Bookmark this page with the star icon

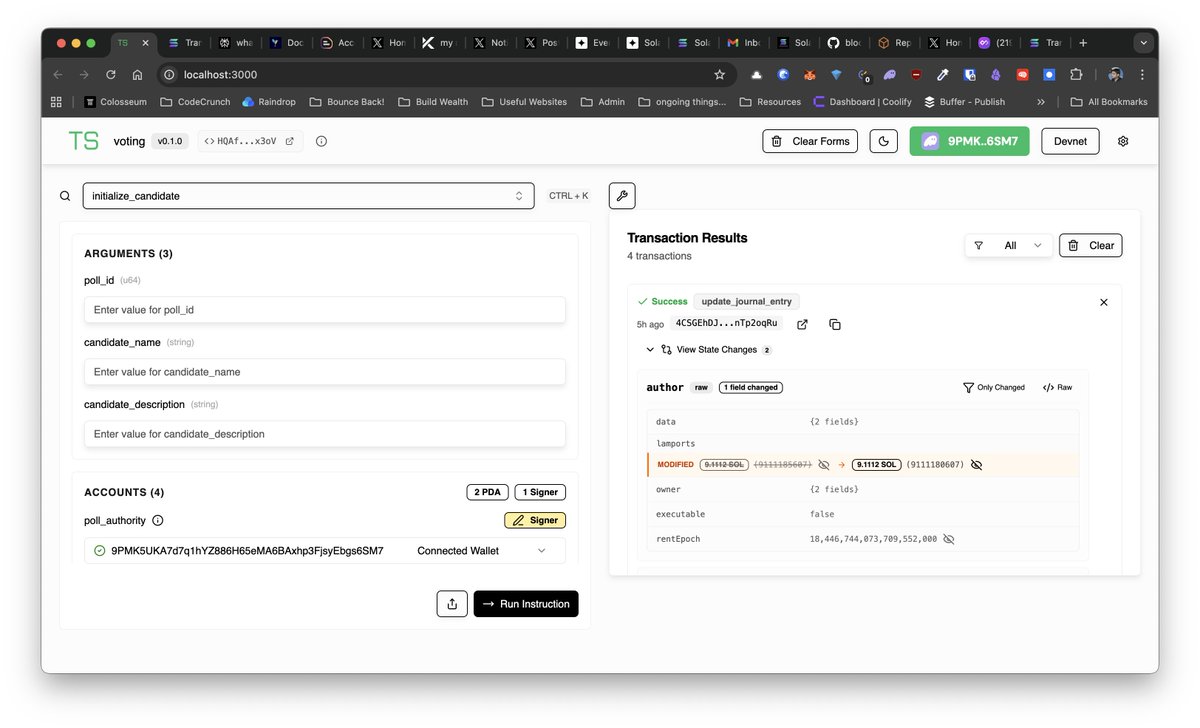[719, 74]
